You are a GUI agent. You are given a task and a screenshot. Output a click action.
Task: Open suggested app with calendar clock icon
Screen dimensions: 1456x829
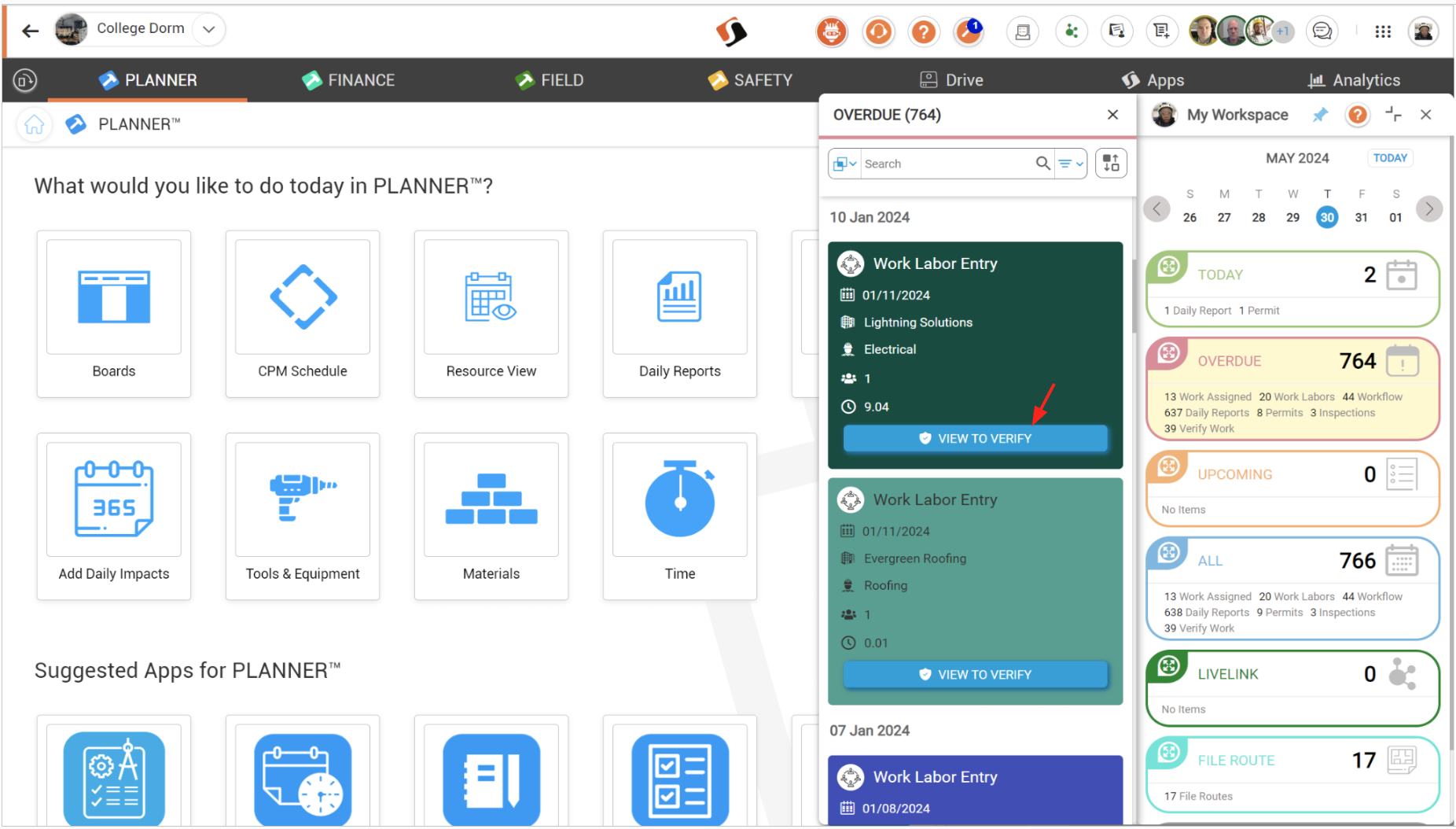click(302, 779)
